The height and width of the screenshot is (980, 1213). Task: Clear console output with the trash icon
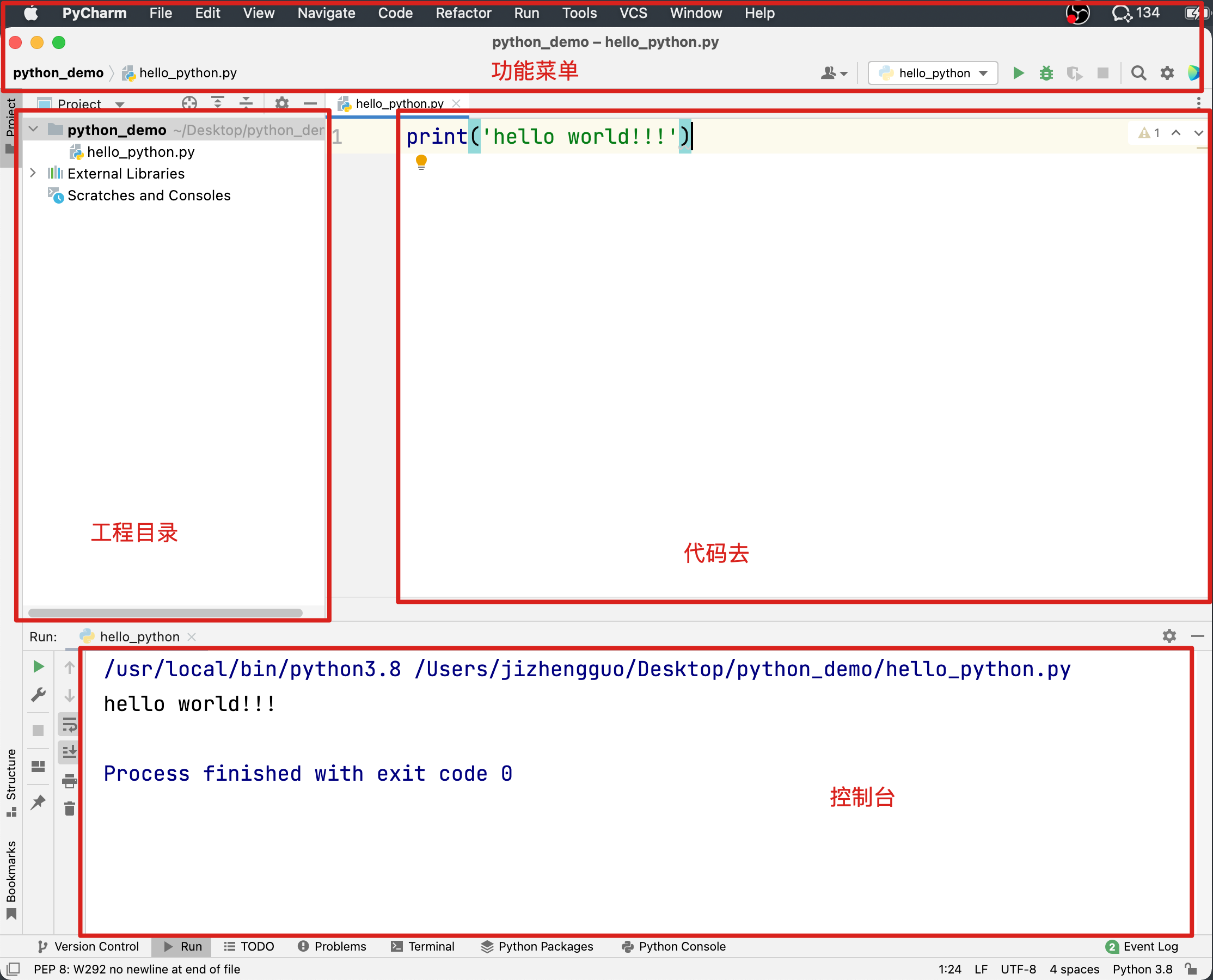(x=70, y=809)
